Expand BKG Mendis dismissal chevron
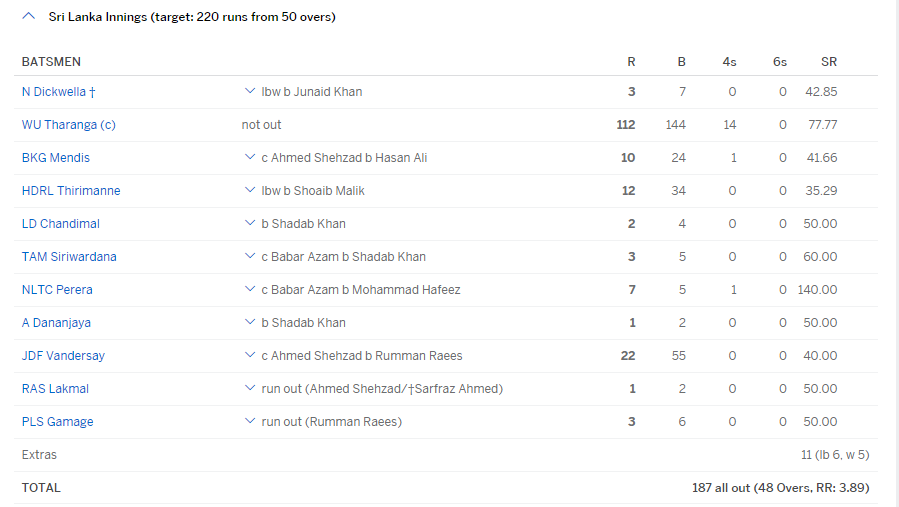This screenshot has width=899, height=507. 249,157
